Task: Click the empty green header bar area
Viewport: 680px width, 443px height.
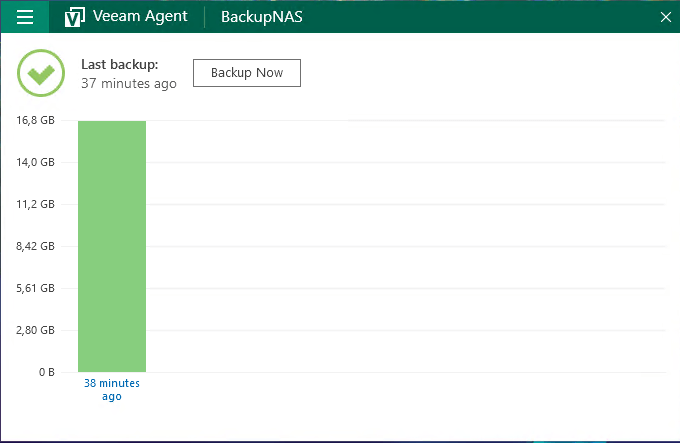Action: click(480, 17)
